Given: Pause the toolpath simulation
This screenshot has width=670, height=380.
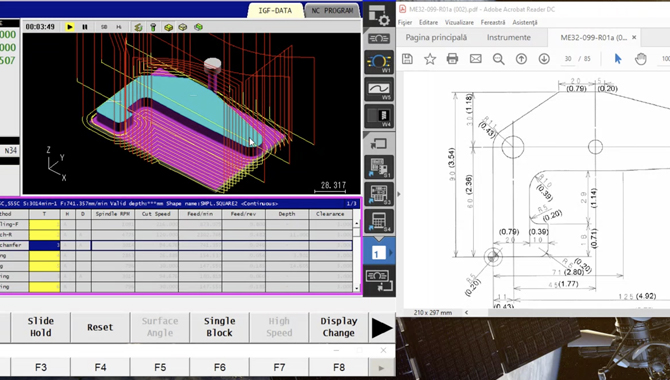Looking at the screenshot, I should tap(85, 27).
